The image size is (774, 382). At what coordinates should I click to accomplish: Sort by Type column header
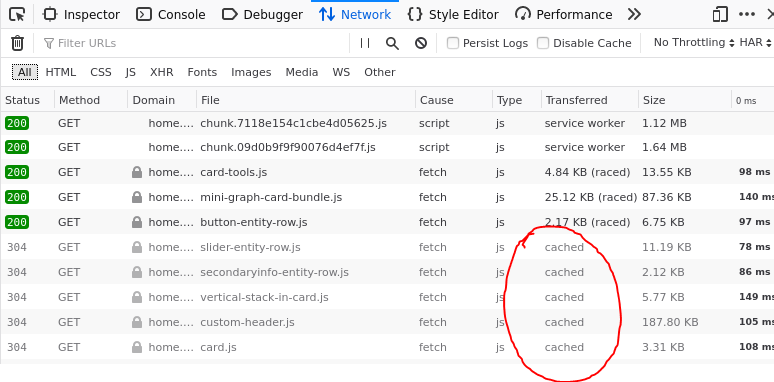click(517, 100)
